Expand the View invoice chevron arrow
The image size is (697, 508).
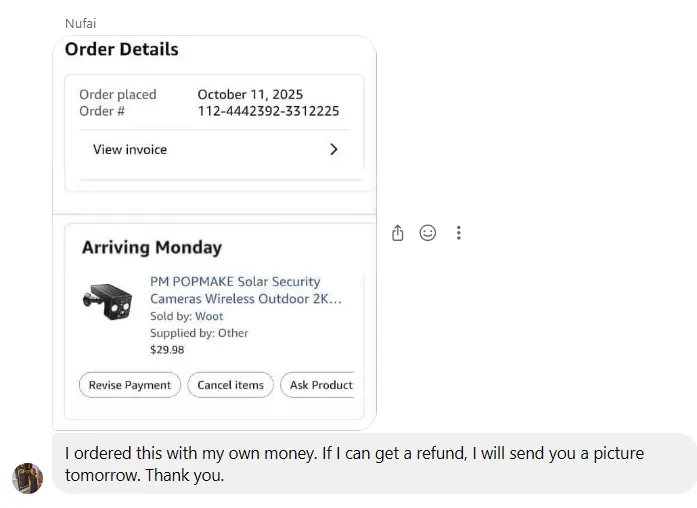coord(334,149)
